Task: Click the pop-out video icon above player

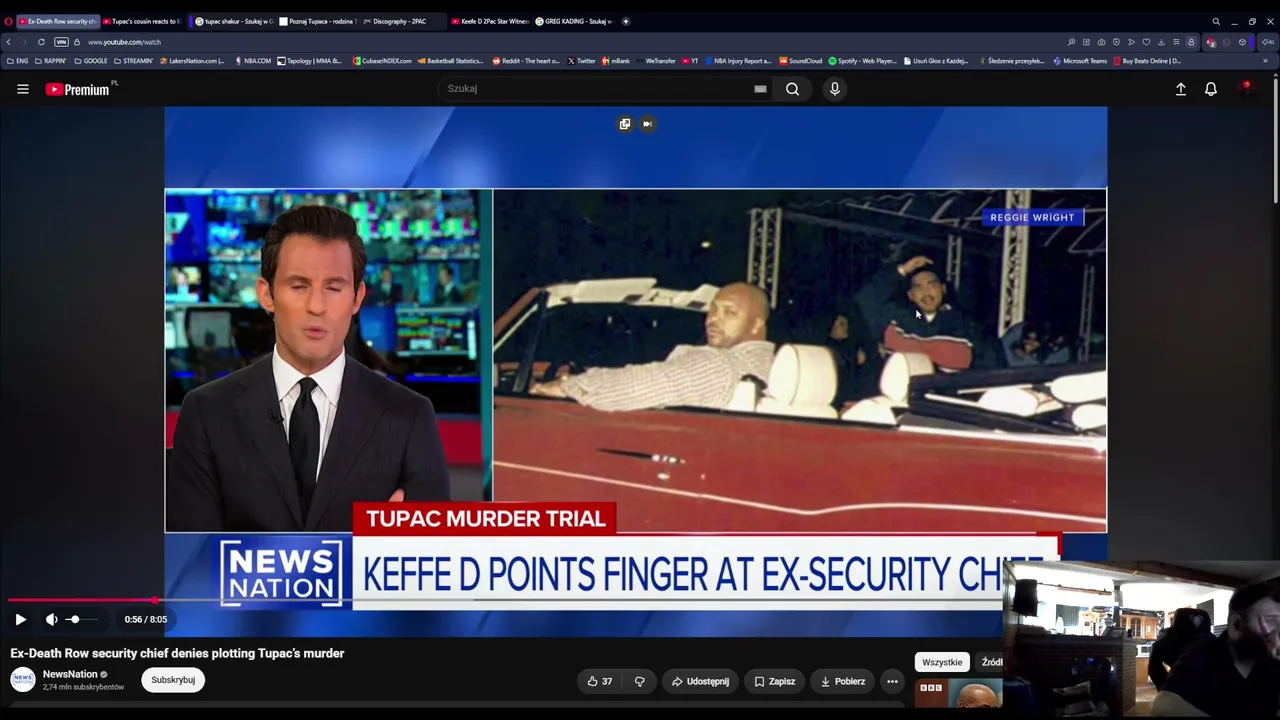Action: 625,124
